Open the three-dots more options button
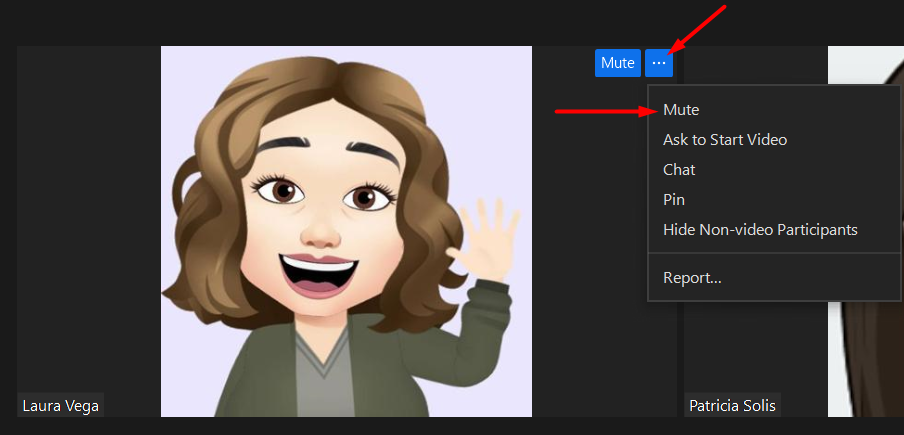This screenshot has height=435, width=904. pyautogui.click(x=659, y=63)
